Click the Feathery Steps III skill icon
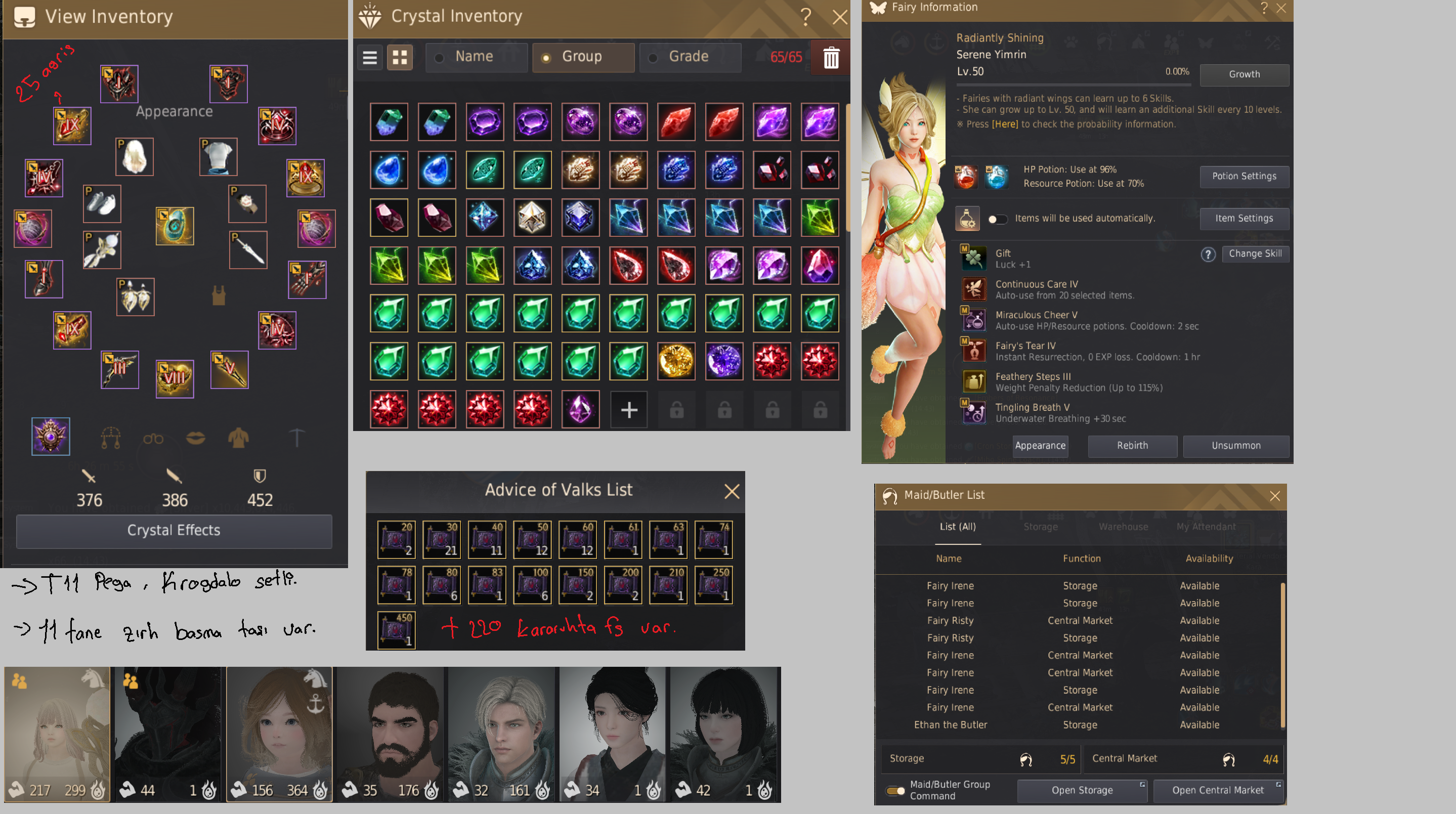 pos(973,381)
